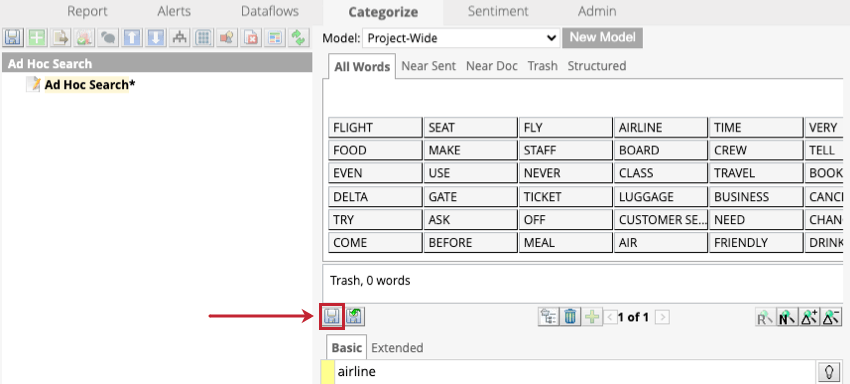Select the Categorize tab
Viewport: 850px width, 384px height.
pos(383,12)
